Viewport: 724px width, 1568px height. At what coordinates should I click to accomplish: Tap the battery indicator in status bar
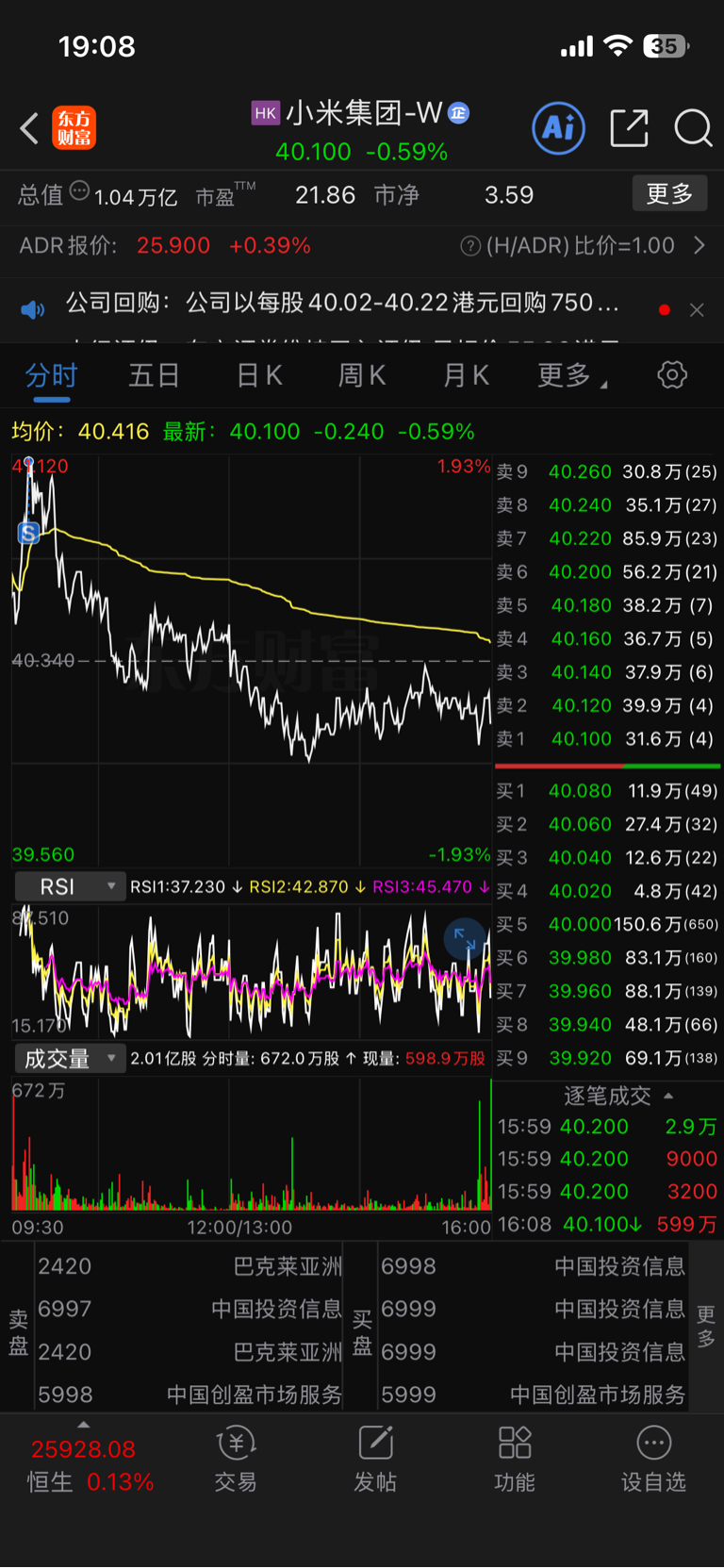(666, 45)
